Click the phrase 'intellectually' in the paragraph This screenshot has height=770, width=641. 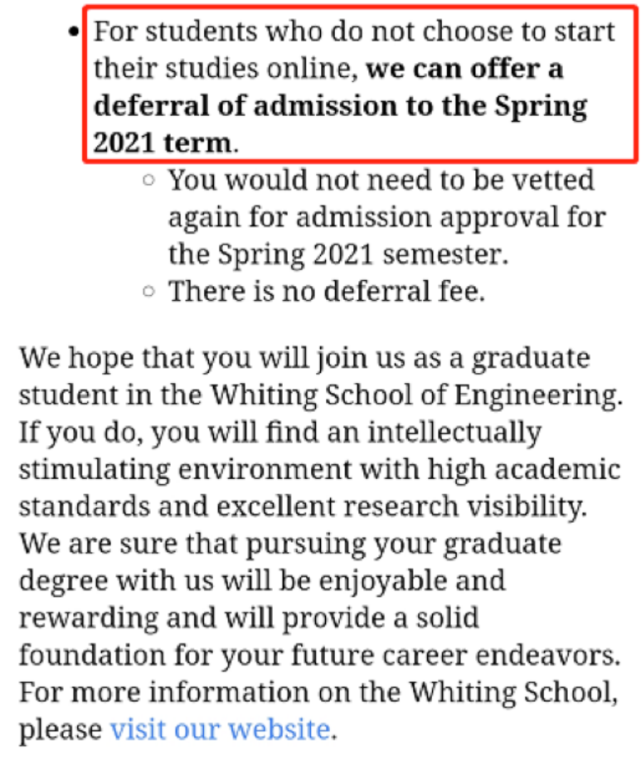pos(454,433)
